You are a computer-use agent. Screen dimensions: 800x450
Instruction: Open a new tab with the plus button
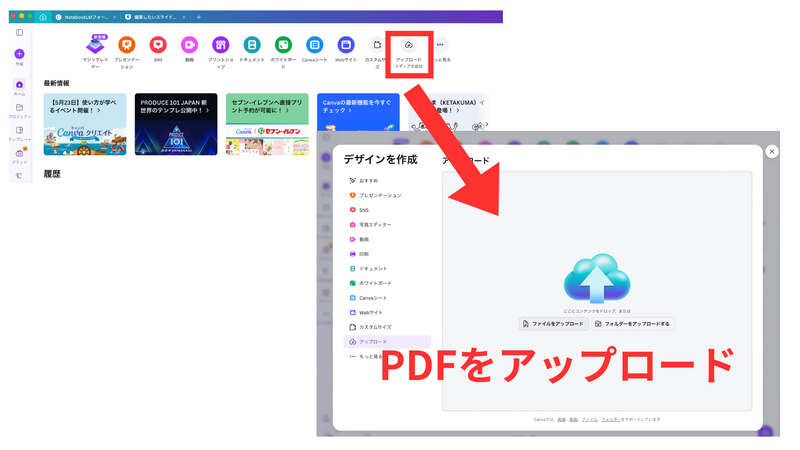[x=198, y=17]
